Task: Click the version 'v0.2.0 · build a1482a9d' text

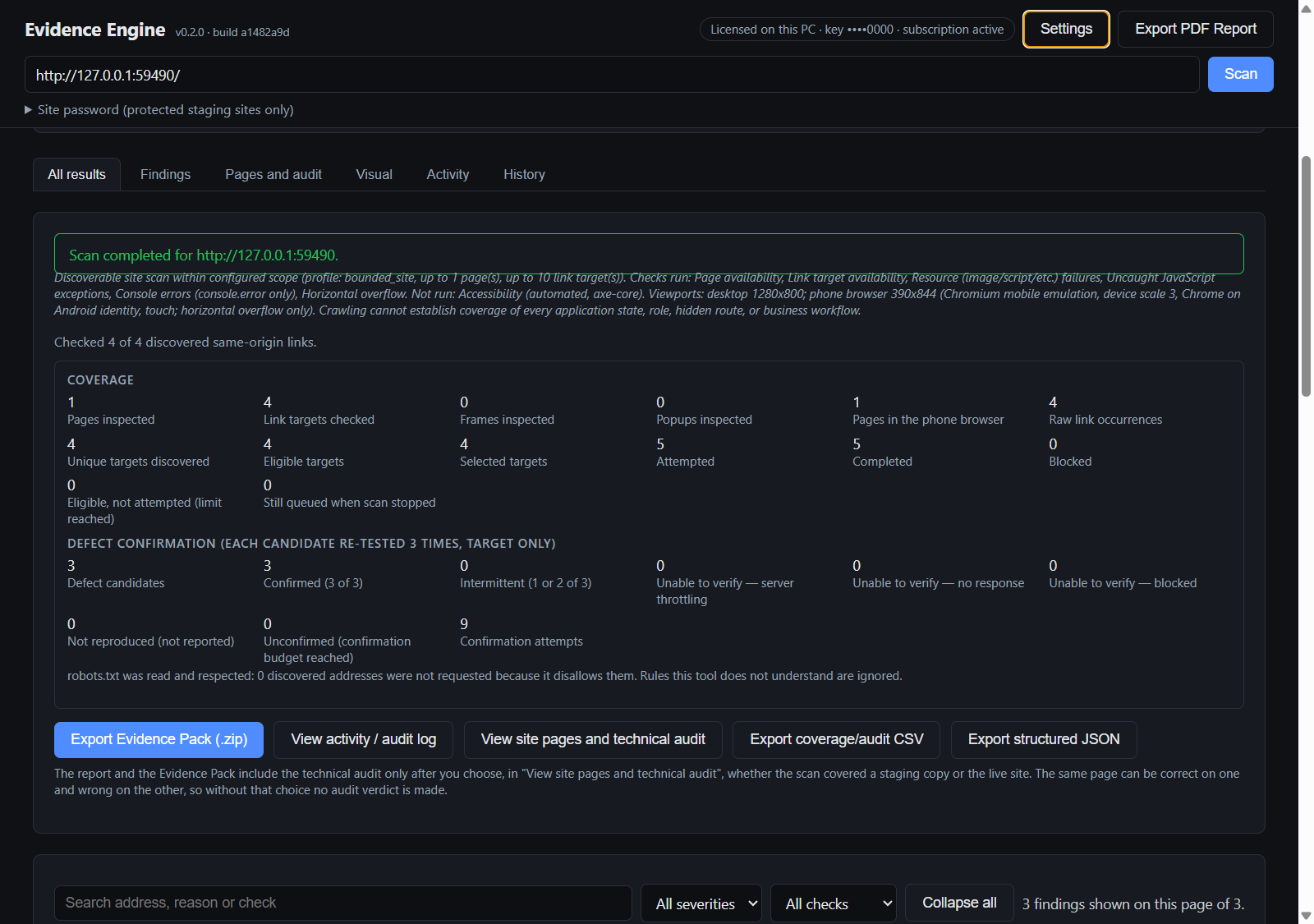Action: tap(232, 32)
